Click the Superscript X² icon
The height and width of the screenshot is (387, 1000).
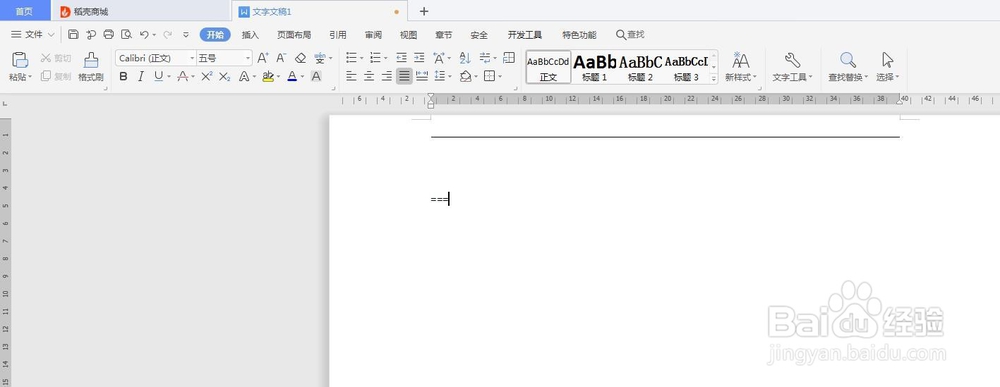(207, 77)
